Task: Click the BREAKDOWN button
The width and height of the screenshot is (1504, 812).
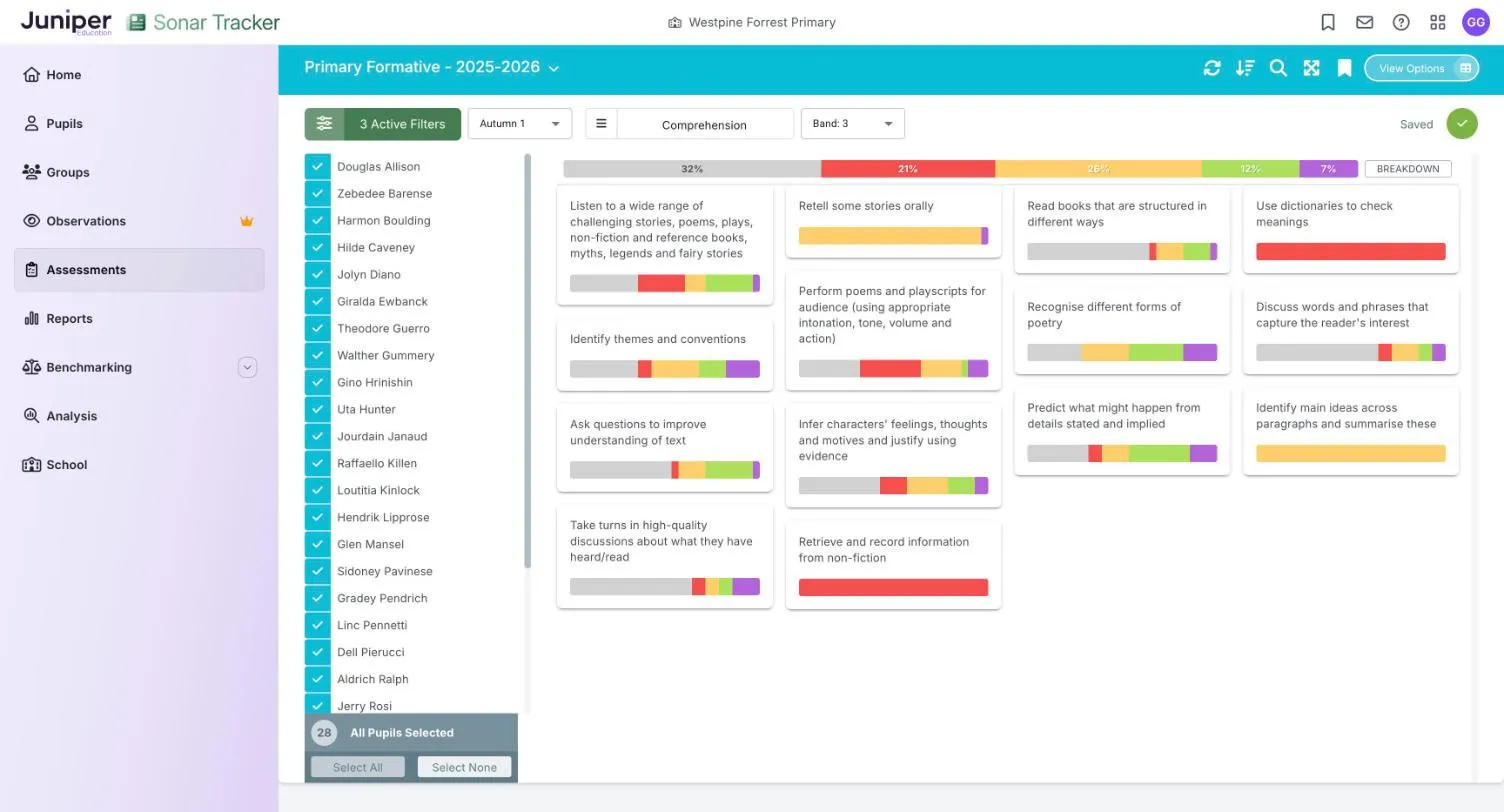Action: pyautogui.click(x=1408, y=169)
